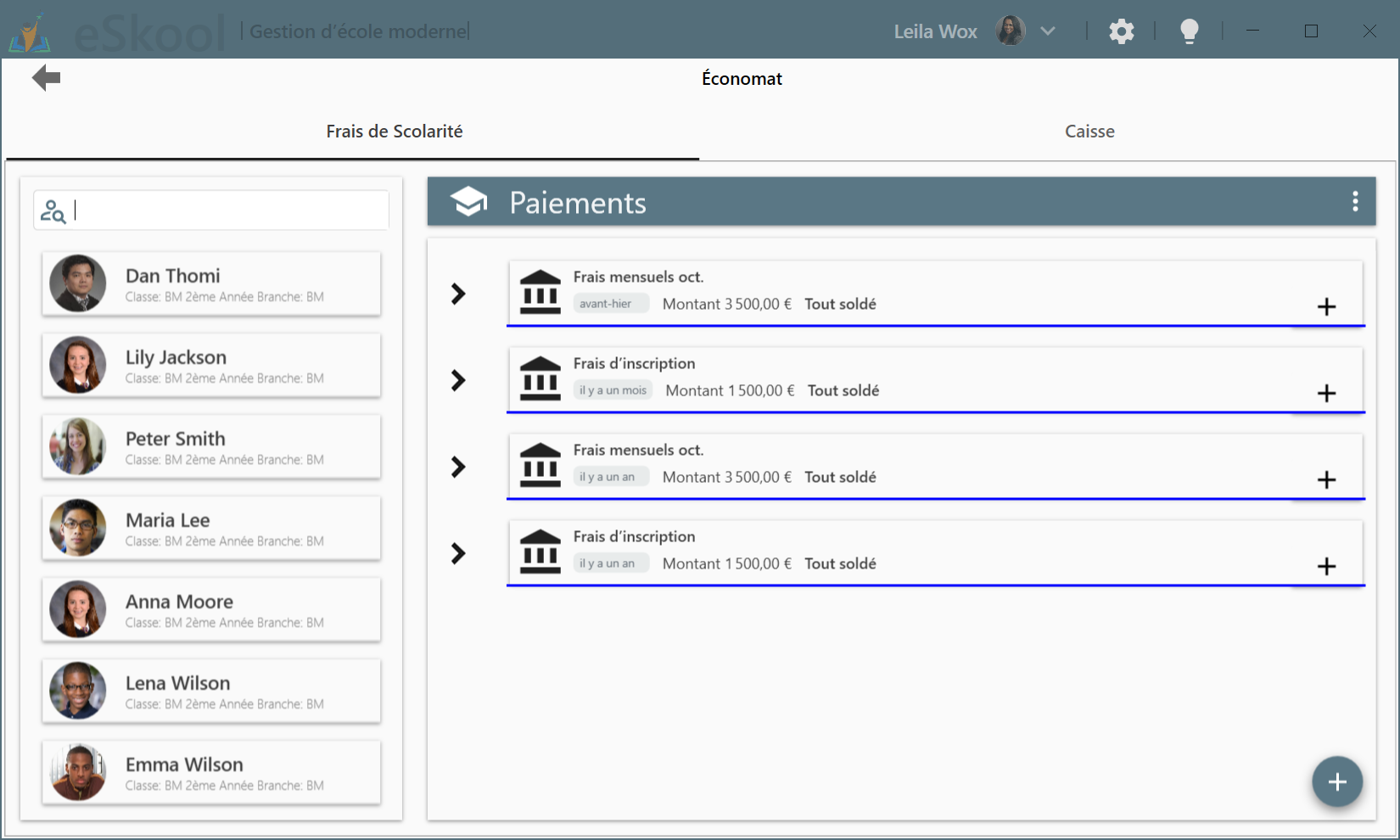Click plus on Frais d'inscription il y a un mois

pos(1326,394)
